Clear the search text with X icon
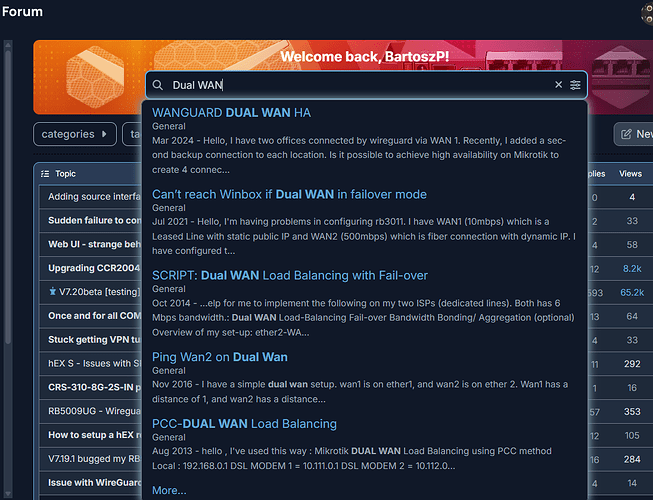The height and width of the screenshot is (500, 653). tap(558, 85)
